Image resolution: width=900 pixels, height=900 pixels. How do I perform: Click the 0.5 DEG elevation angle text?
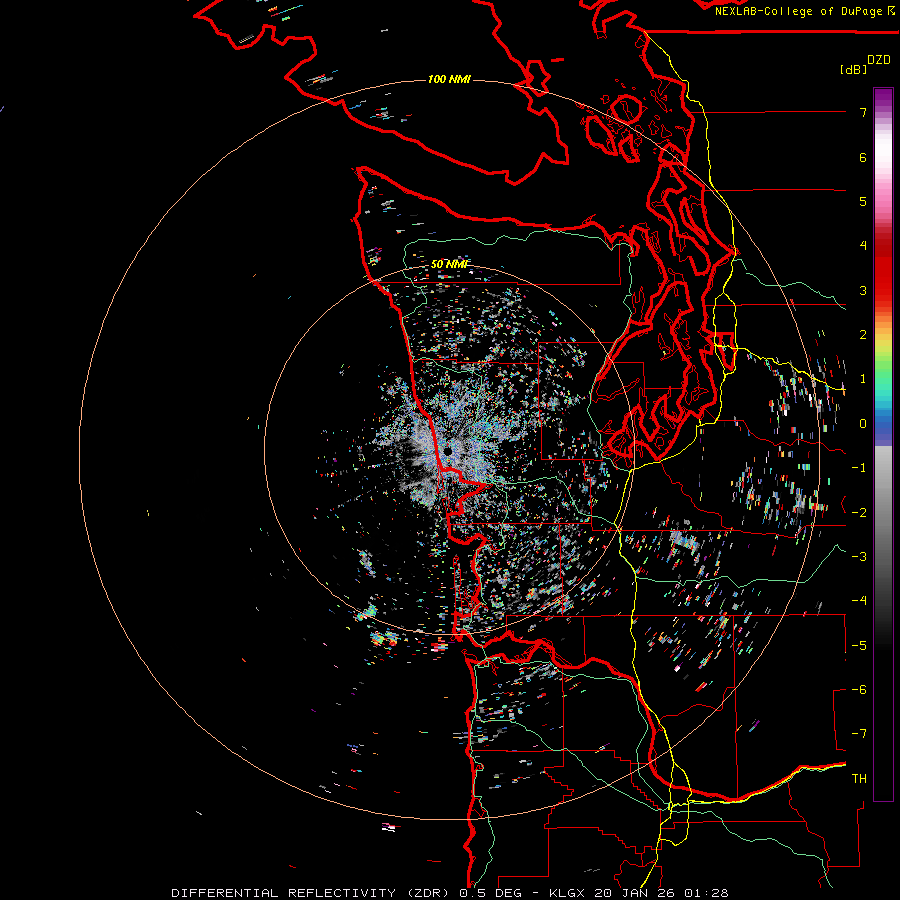(x=490, y=893)
